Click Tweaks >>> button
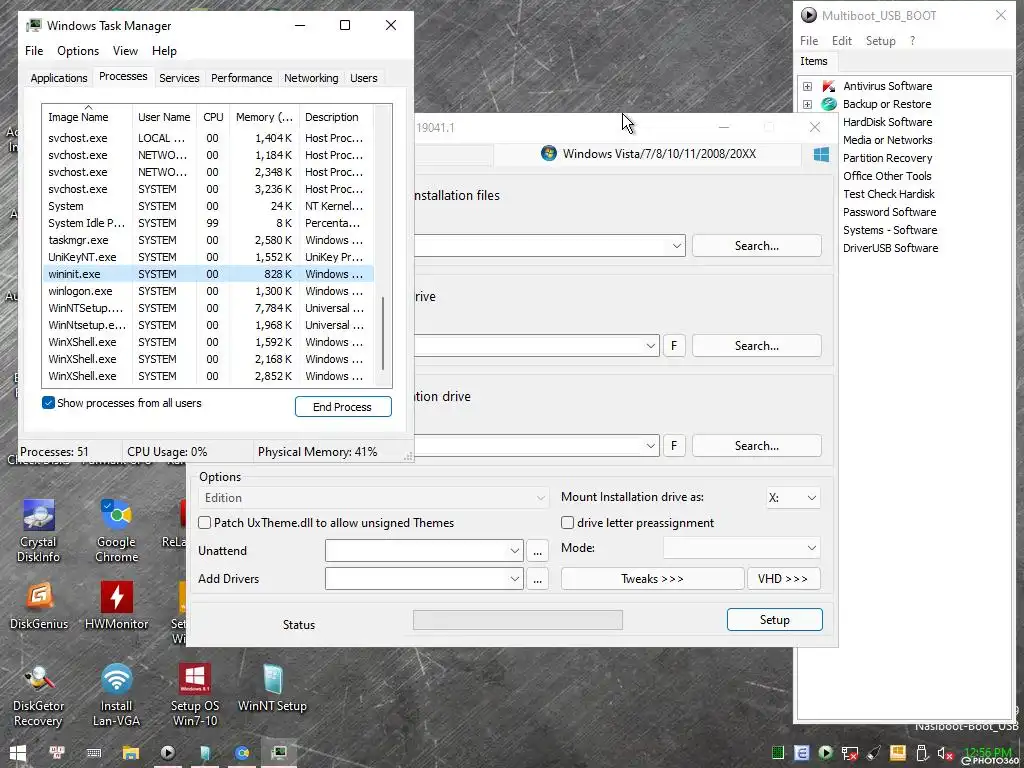 click(652, 579)
